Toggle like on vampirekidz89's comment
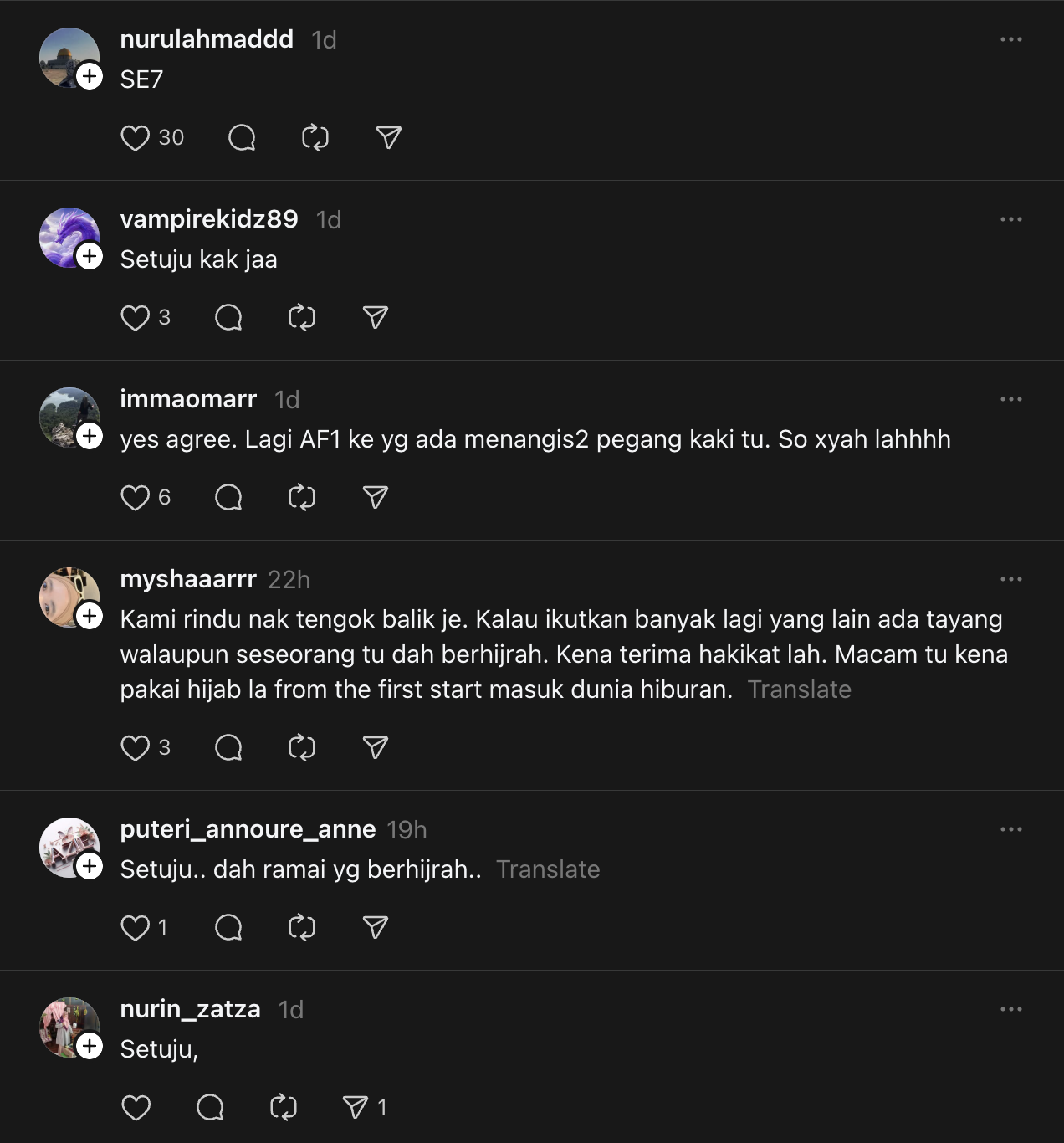This screenshot has height=1143, width=1064. 136,317
